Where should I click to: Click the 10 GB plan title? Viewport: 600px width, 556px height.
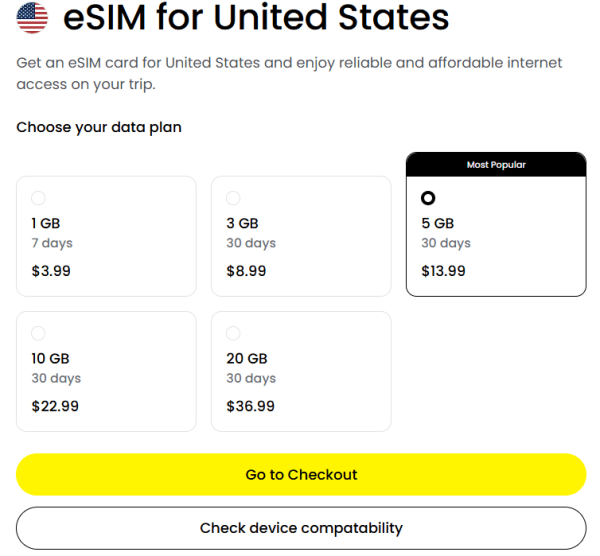point(50,359)
